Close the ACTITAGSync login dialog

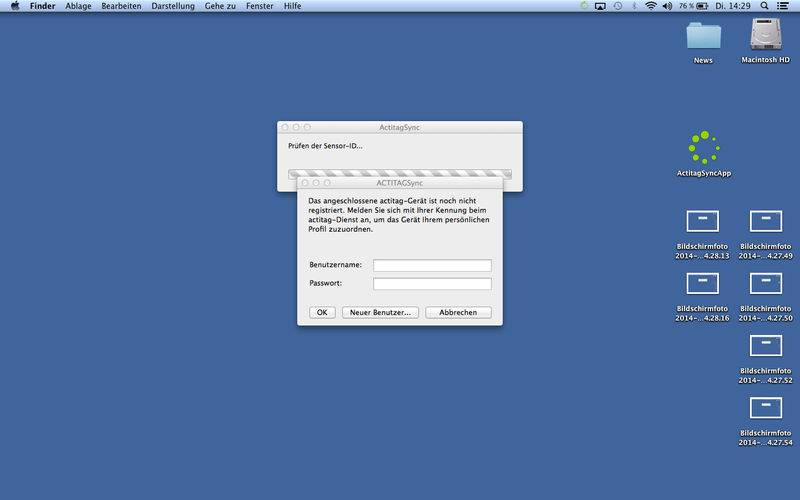pyautogui.click(x=305, y=183)
